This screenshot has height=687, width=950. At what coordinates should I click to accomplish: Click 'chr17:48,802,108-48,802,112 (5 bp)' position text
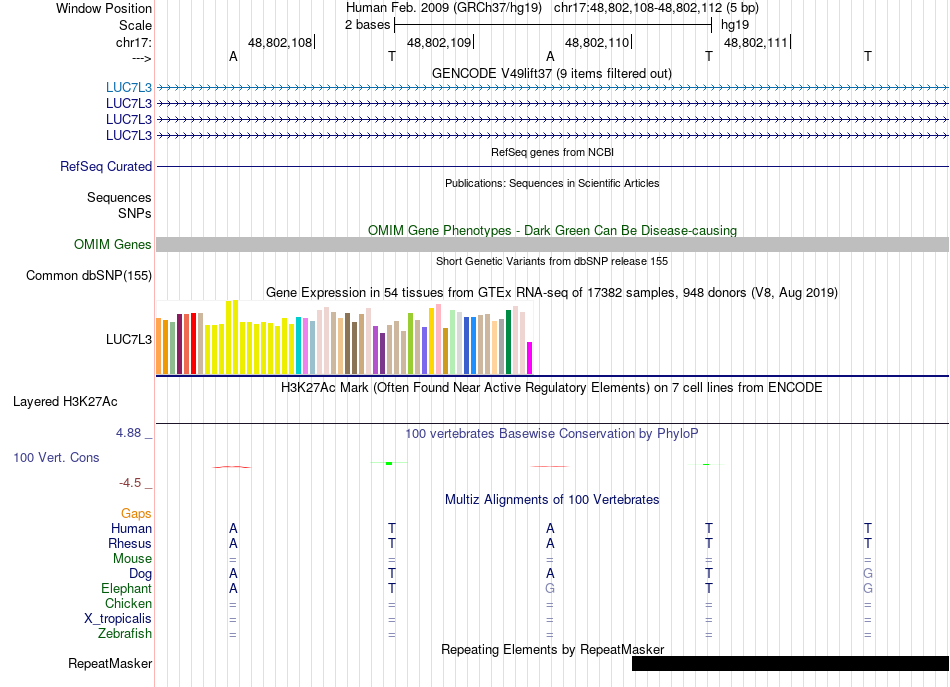click(656, 8)
